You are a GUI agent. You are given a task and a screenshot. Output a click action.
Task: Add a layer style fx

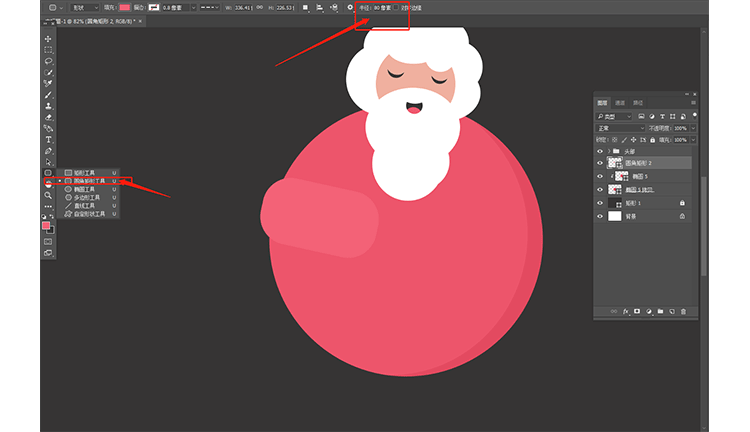click(626, 311)
